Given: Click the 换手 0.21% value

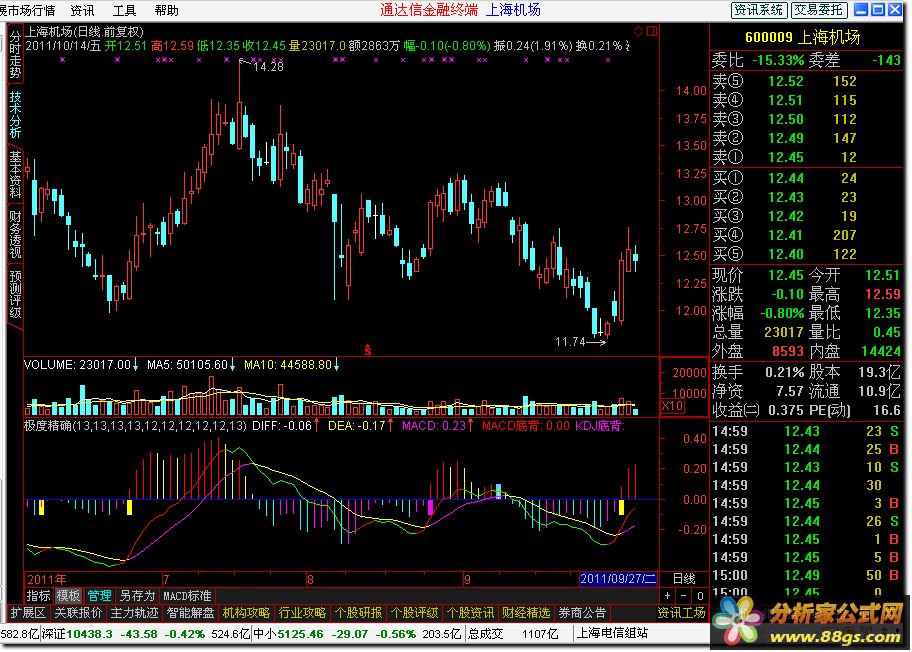Looking at the screenshot, I should pyautogui.click(x=784, y=372).
